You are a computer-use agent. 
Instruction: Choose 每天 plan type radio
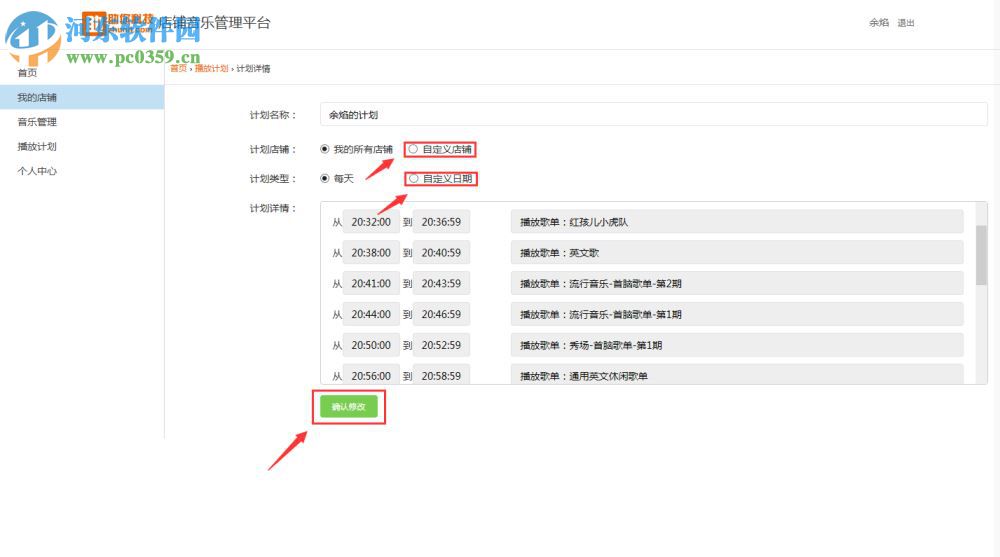pos(325,179)
